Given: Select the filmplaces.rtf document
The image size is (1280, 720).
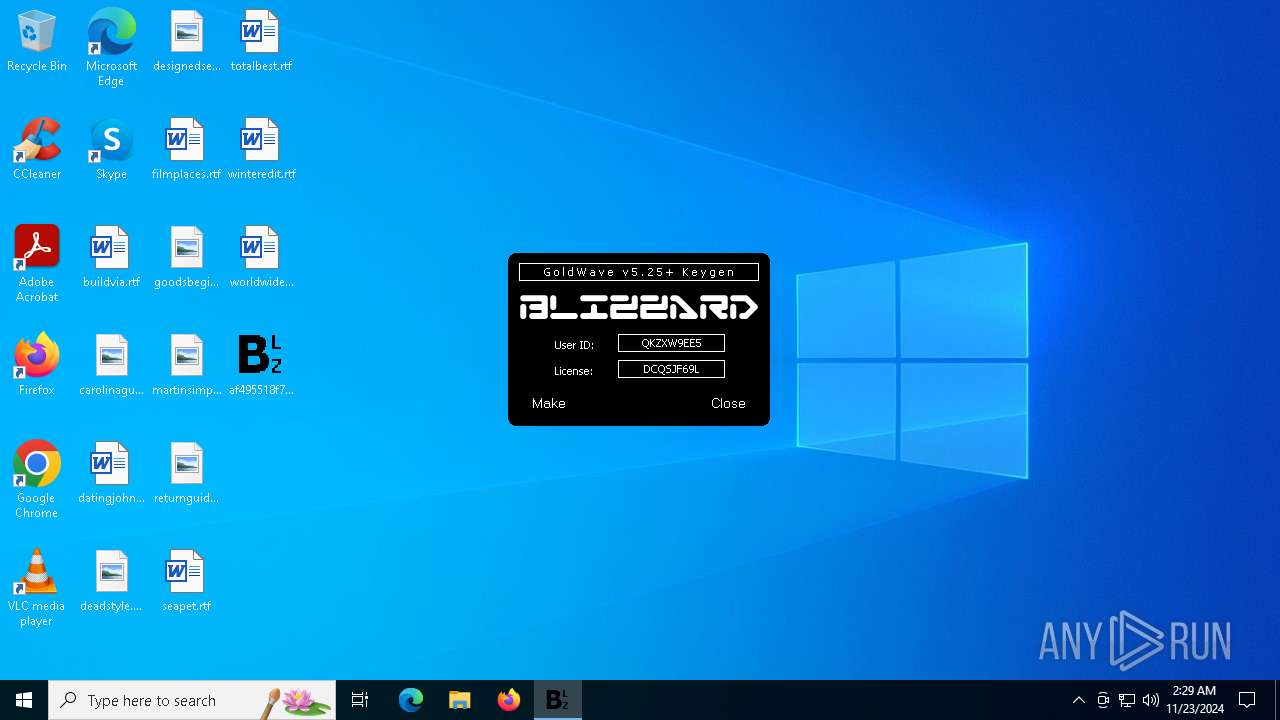Looking at the screenshot, I should 187,150.
